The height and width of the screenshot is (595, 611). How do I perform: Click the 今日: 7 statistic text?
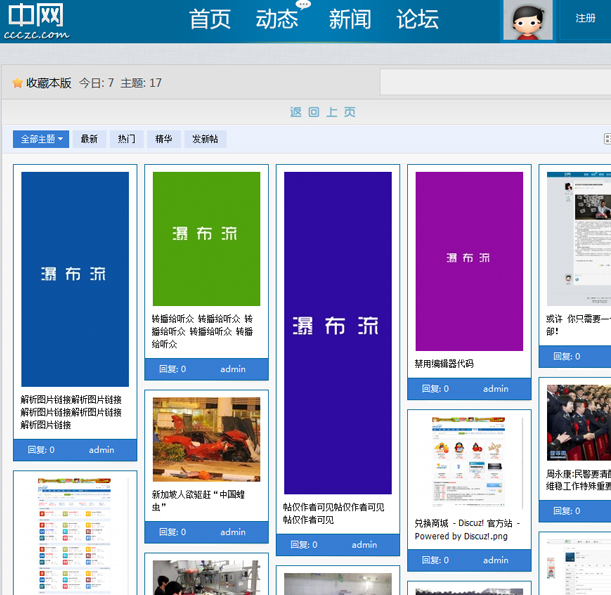[97, 83]
